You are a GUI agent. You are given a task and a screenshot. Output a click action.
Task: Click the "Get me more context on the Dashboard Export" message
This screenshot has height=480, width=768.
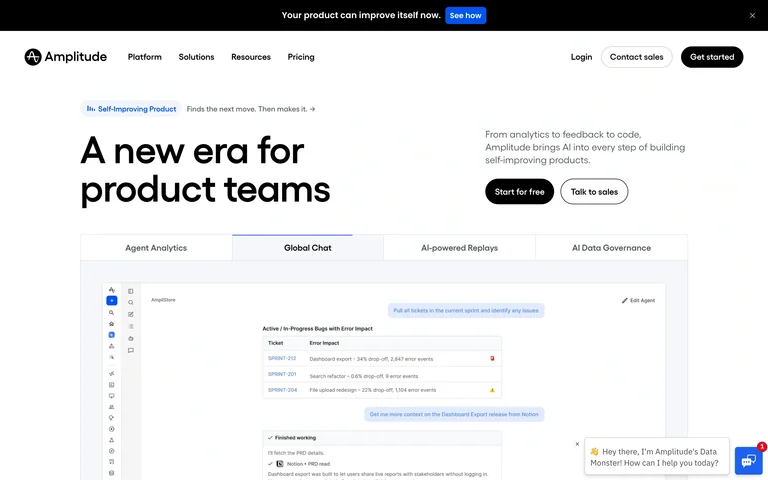pos(454,414)
